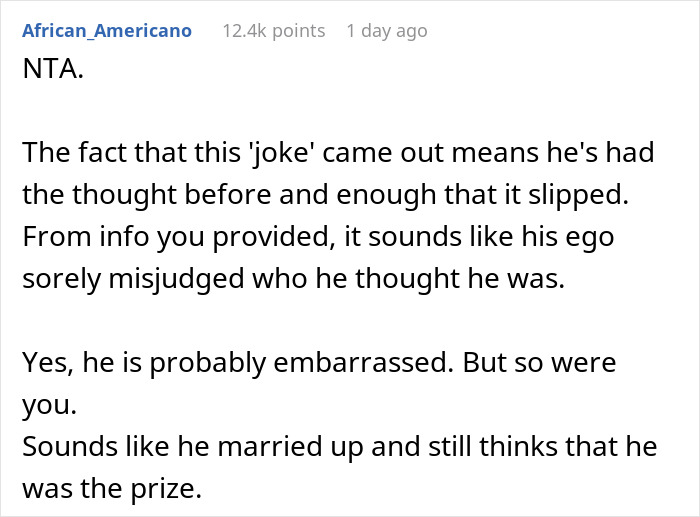Click the '1 day ago' timestamp

386,30
